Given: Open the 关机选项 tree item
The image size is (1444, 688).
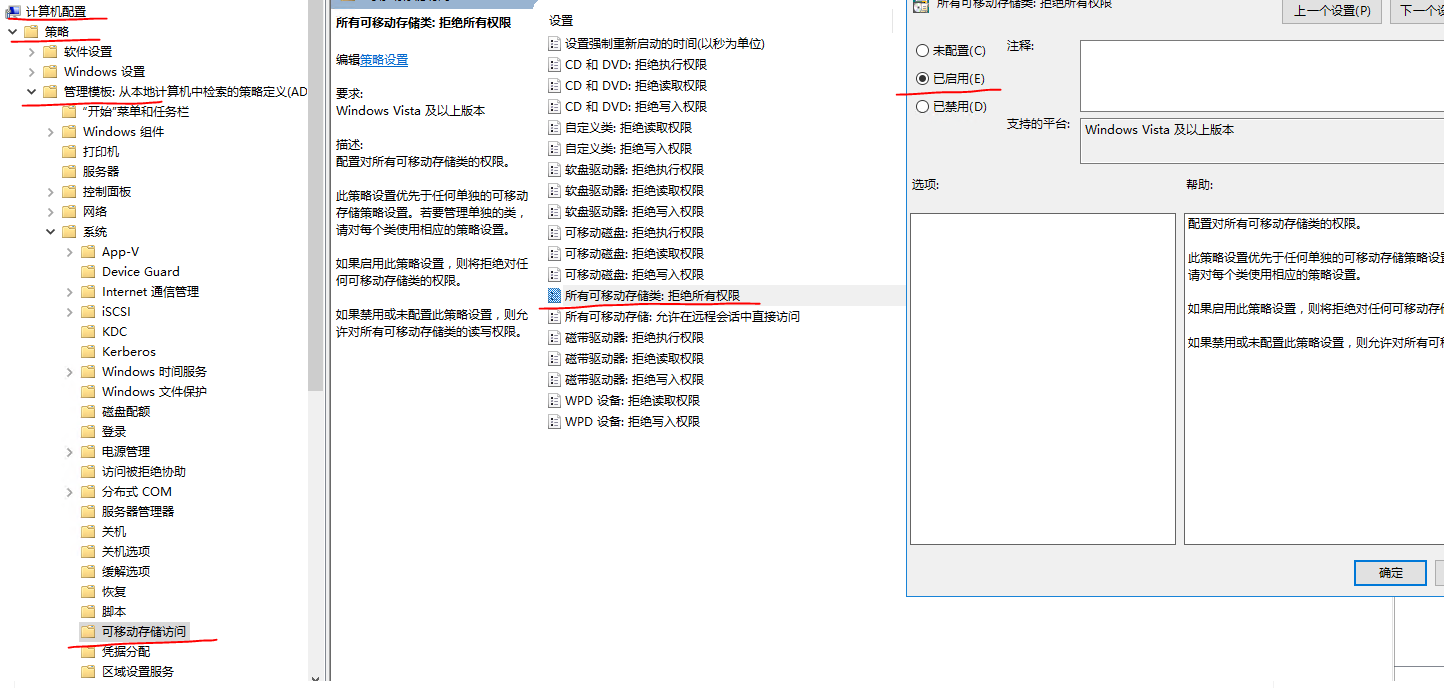Looking at the screenshot, I should pos(126,551).
